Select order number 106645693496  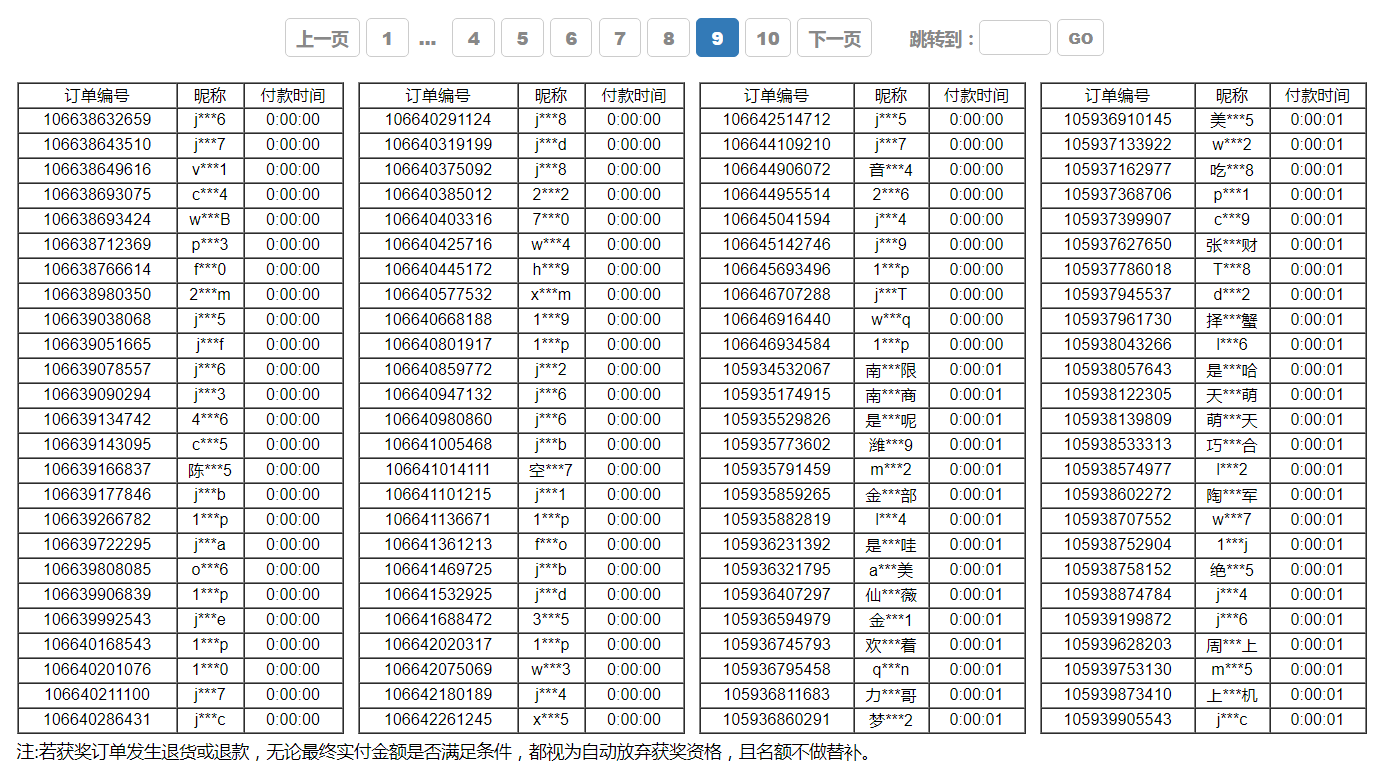click(x=777, y=270)
